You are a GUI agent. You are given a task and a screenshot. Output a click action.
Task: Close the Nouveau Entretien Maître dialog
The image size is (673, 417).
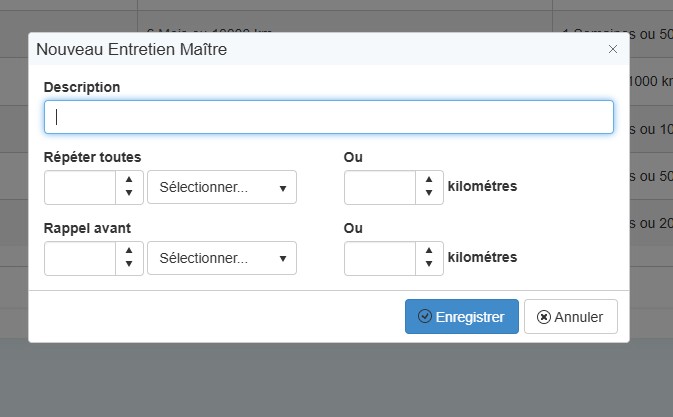[613, 48]
